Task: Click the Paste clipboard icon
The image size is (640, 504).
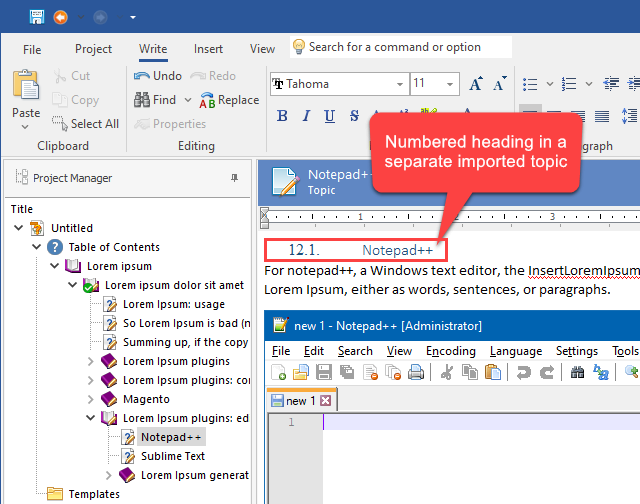Action: (26, 85)
